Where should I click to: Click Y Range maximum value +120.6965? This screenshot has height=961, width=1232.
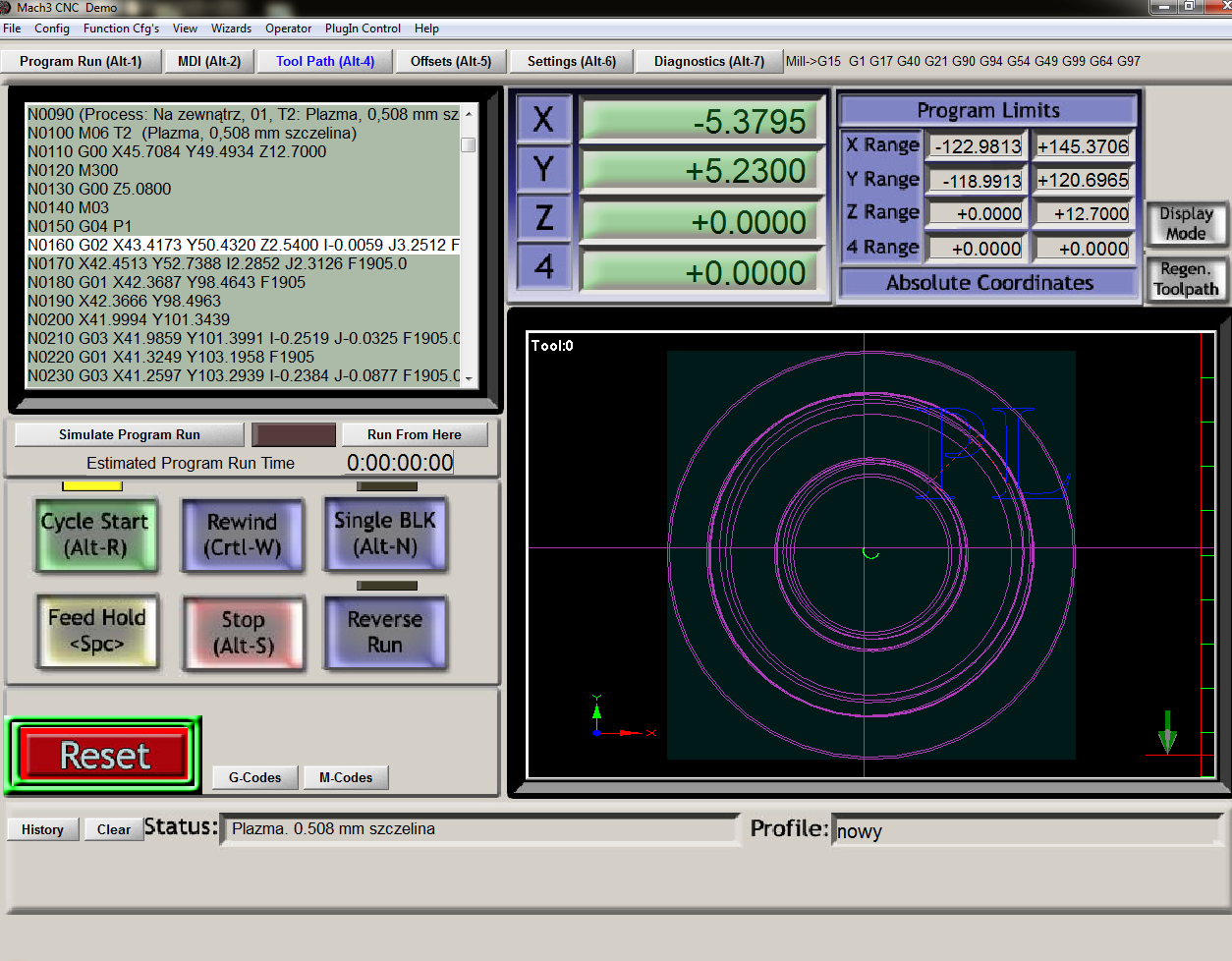click(x=1083, y=181)
